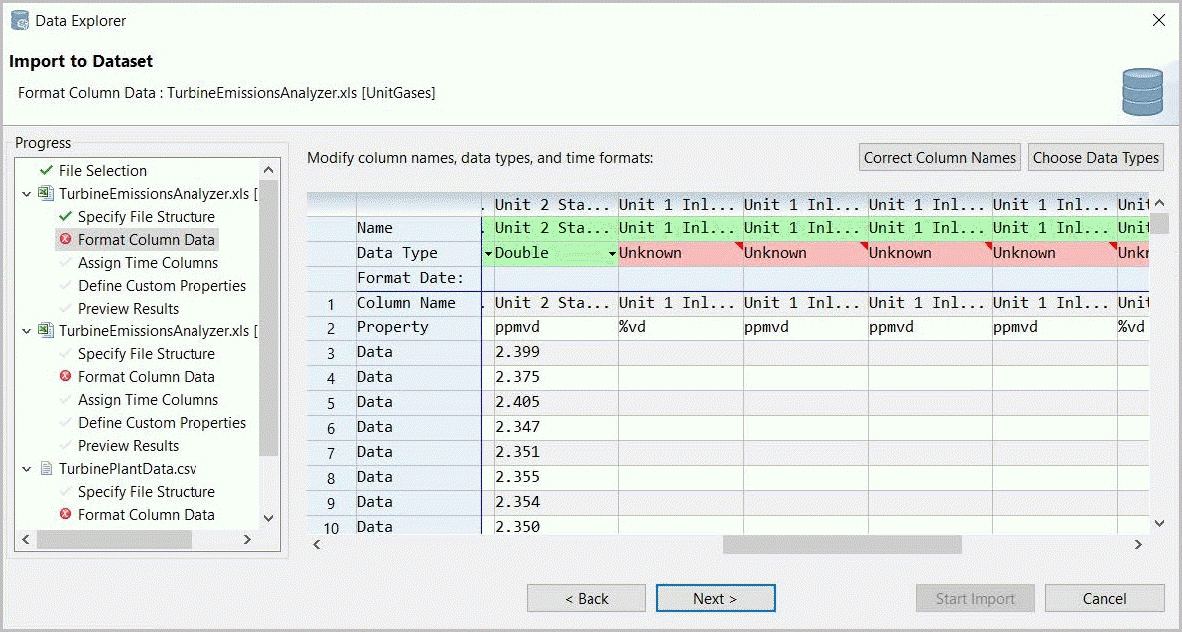Open the Double data type dropdown
This screenshot has height=632, width=1182.
pyautogui.click(x=612, y=254)
